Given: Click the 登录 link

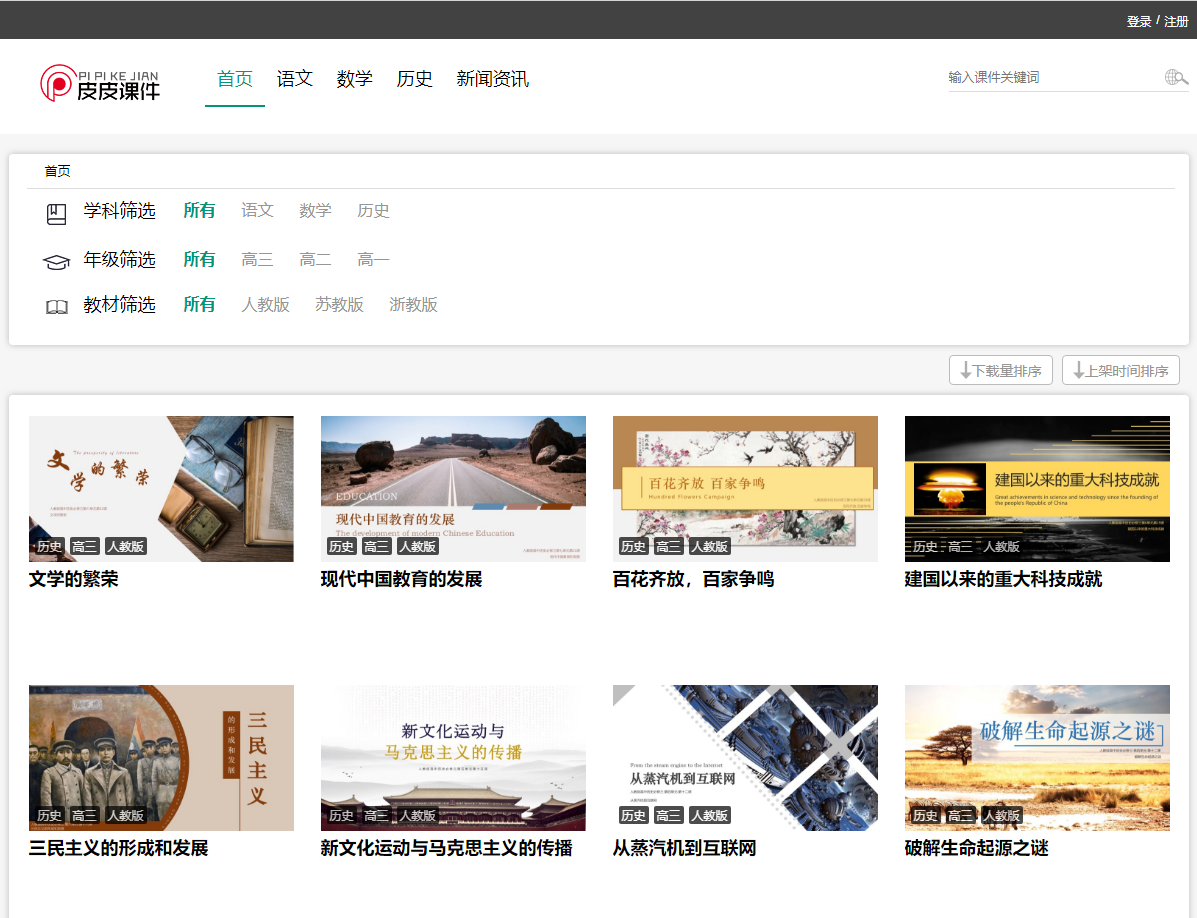Looking at the screenshot, I should pos(1138,21).
